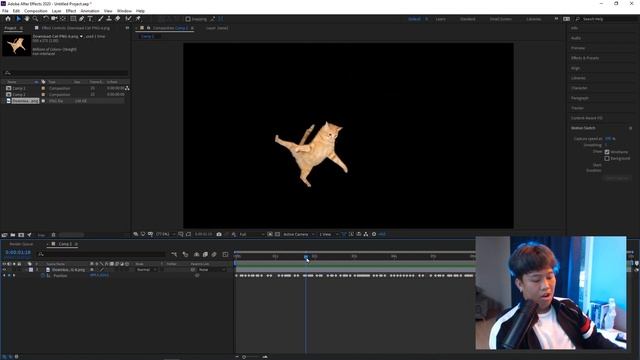Click the Home icon in the toolbar
Screen dimensions: 640x360
(8, 19)
